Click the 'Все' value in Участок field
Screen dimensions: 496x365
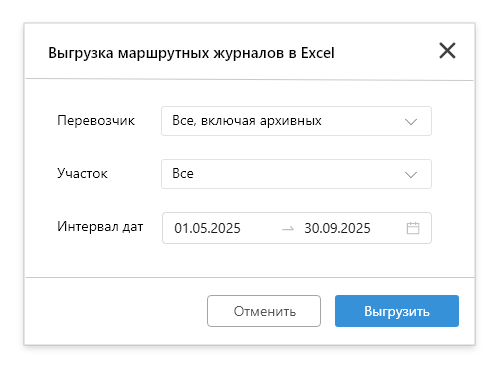pyautogui.click(x=183, y=174)
